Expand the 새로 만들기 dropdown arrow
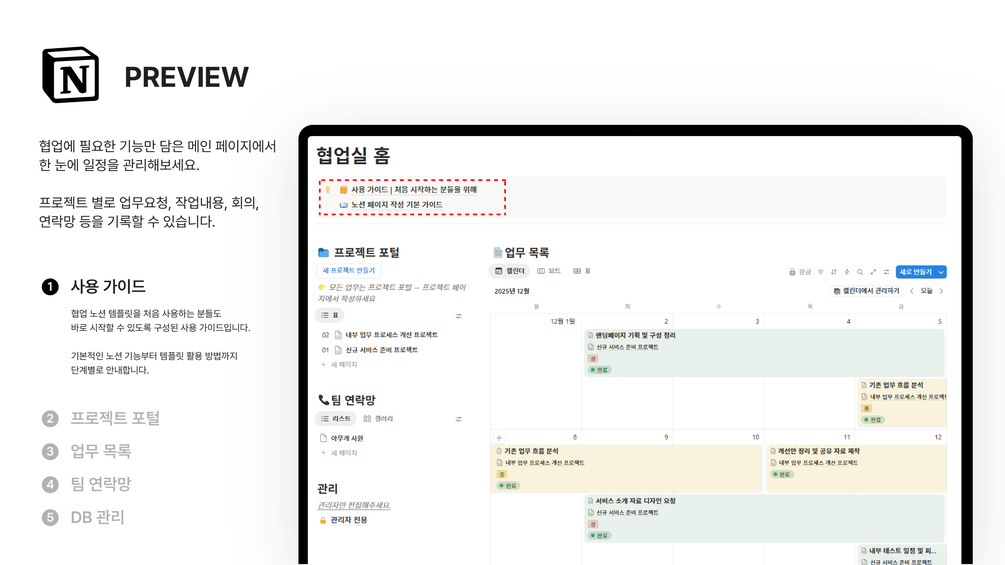The height and width of the screenshot is (565, 1005). [x=941, y=272]
